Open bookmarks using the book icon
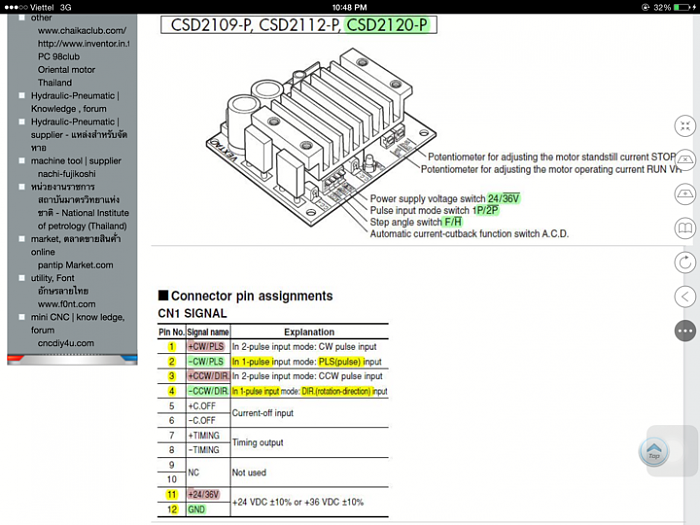Screen dimensions: 700x525 pos(685,228)
